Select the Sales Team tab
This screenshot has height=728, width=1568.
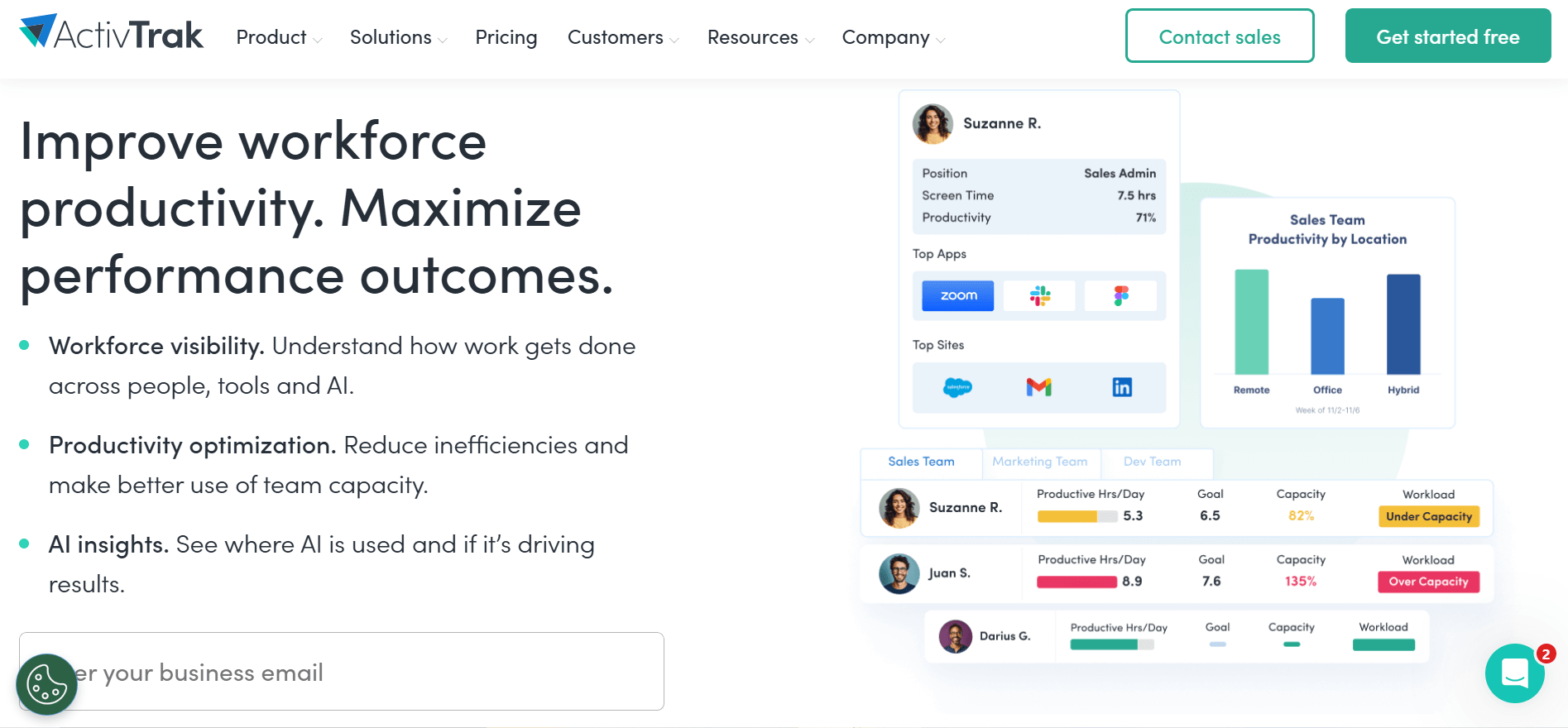tap(921, 462)
